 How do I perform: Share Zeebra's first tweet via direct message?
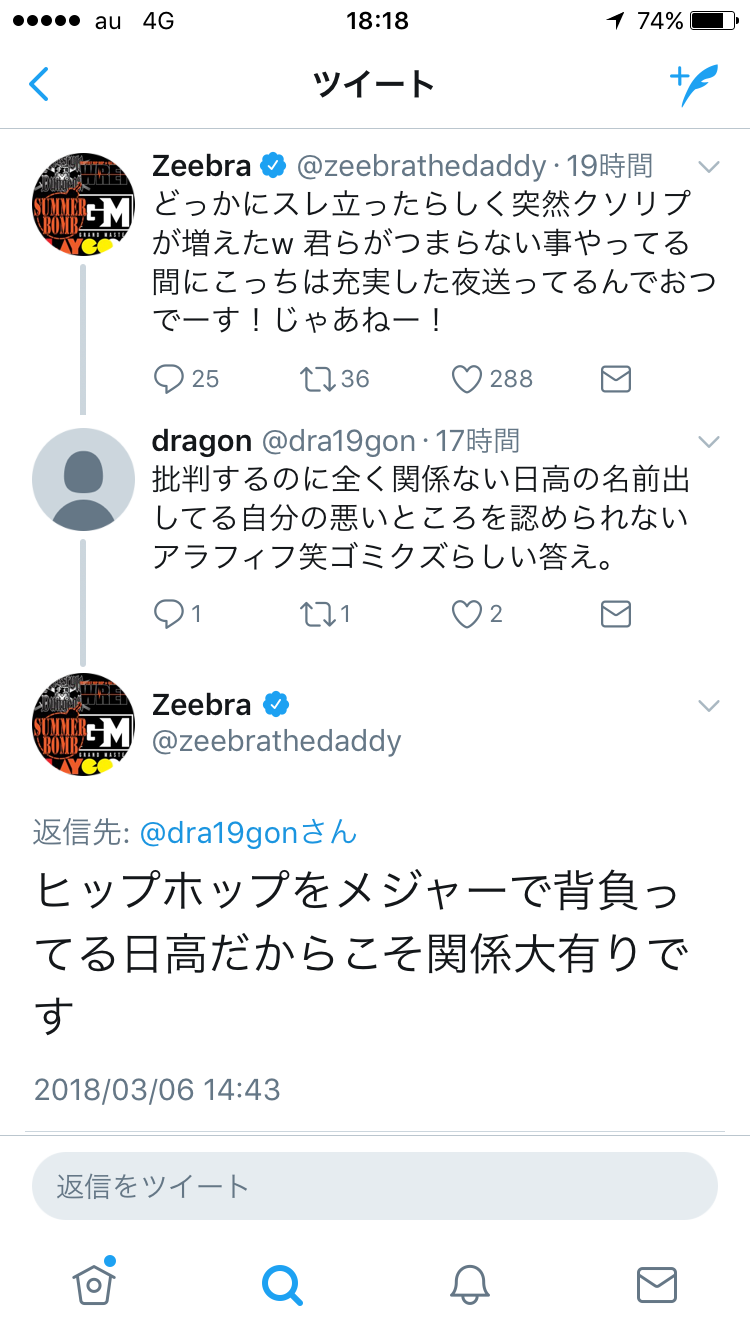pos(615,378)
